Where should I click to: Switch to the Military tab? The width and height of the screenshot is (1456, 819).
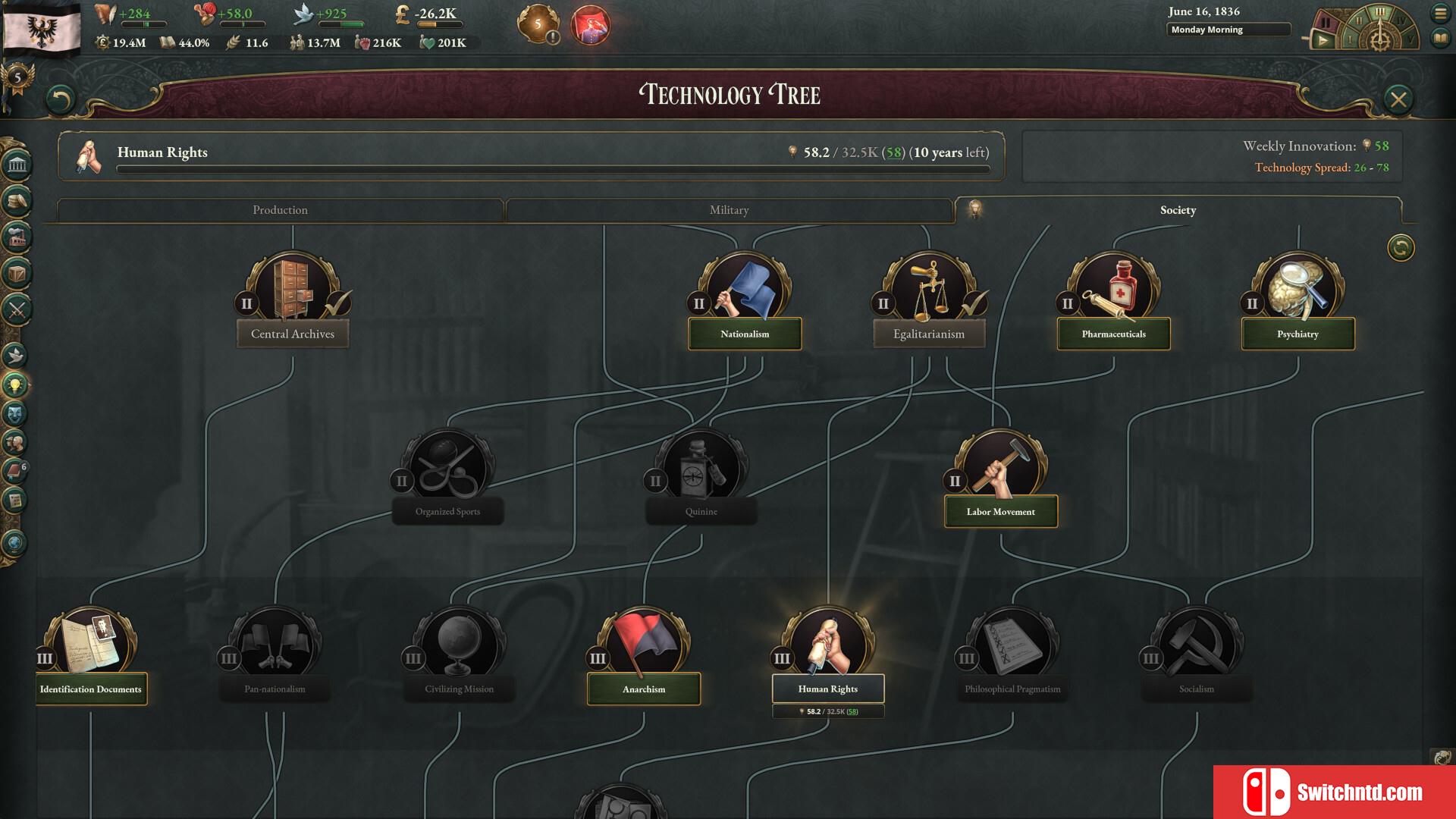click(x=729, y=210)
